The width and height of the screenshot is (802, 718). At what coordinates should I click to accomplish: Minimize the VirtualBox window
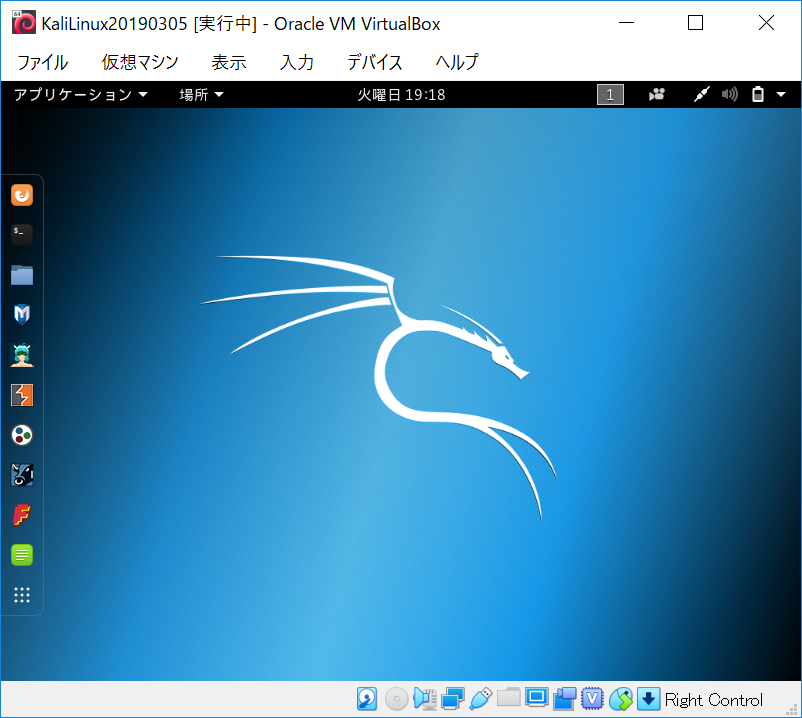(626, 23)
